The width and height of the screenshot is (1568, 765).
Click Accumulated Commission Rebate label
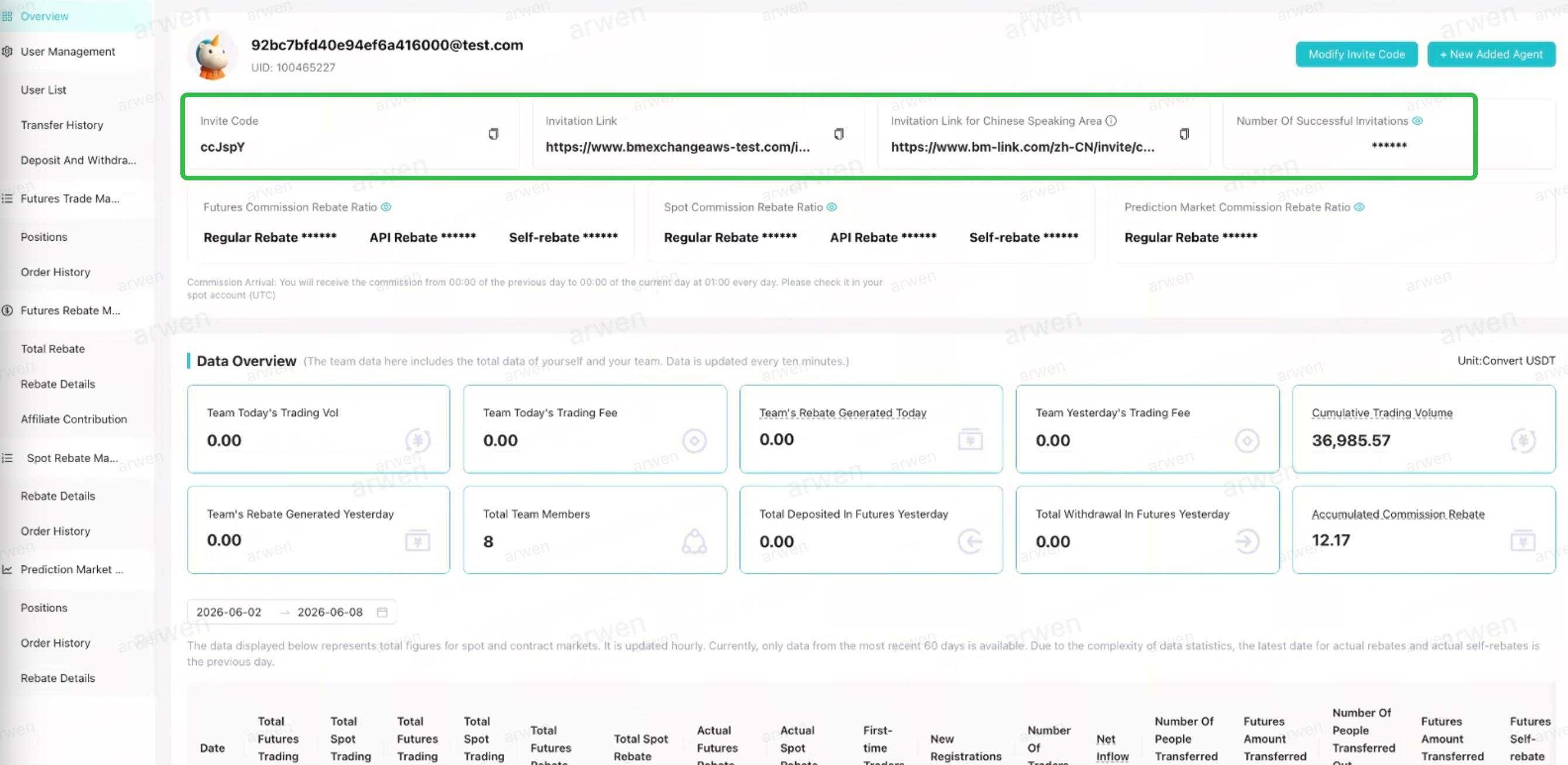coord(1398,515)
